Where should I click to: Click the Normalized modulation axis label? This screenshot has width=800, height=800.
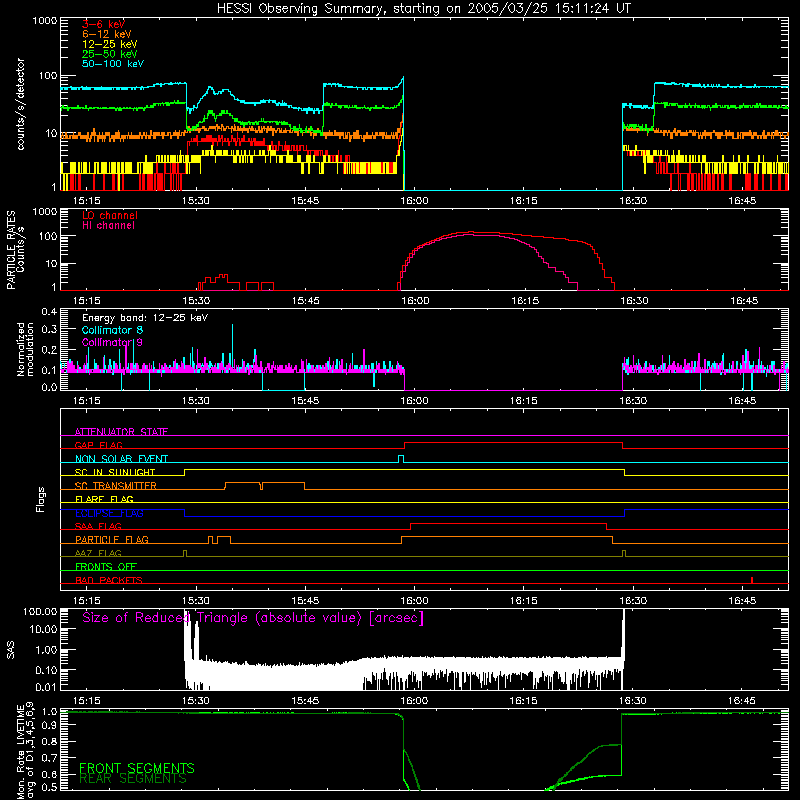point(25,349)
